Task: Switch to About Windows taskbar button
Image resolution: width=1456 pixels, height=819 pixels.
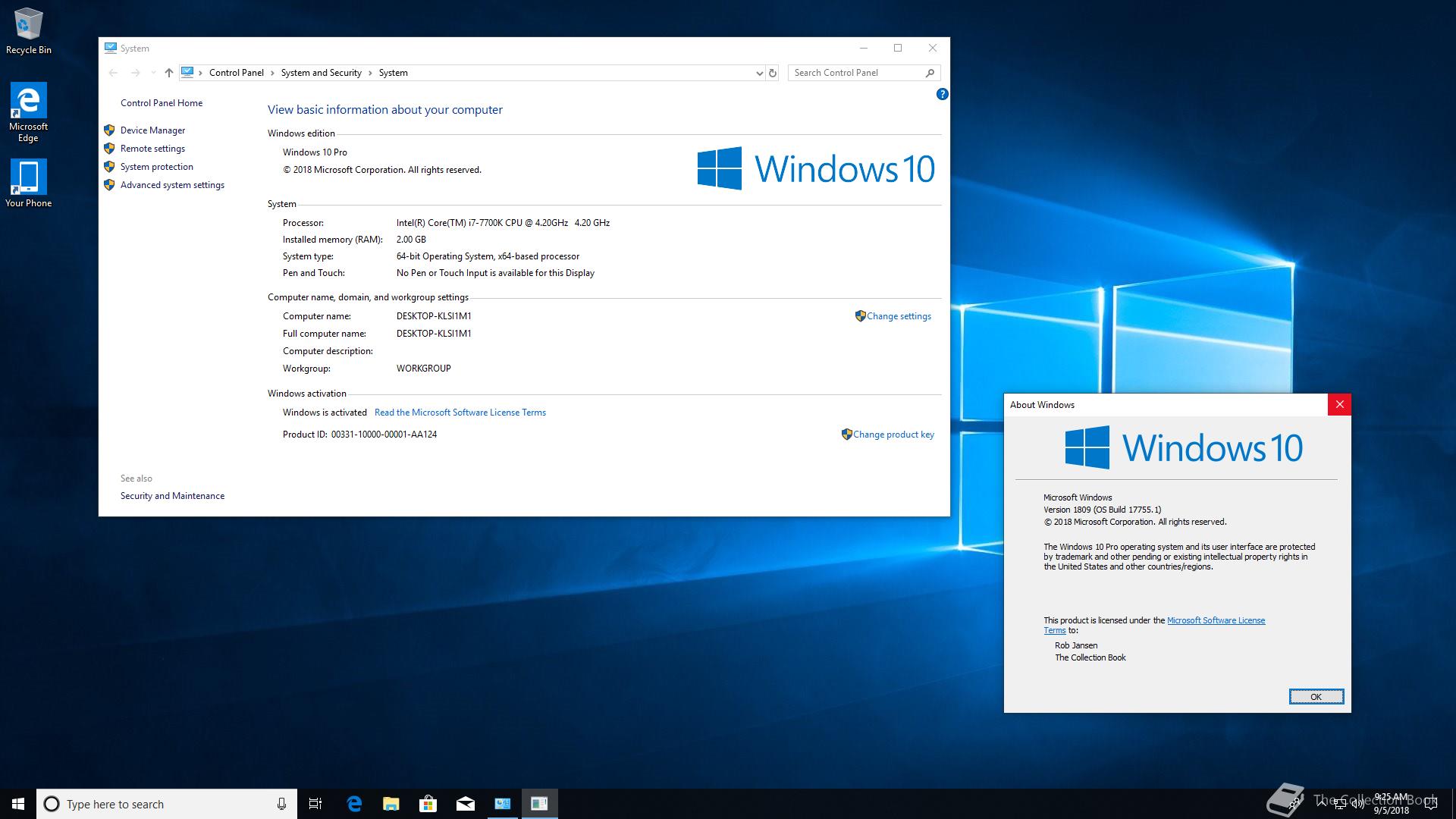Action: (540, 804)
